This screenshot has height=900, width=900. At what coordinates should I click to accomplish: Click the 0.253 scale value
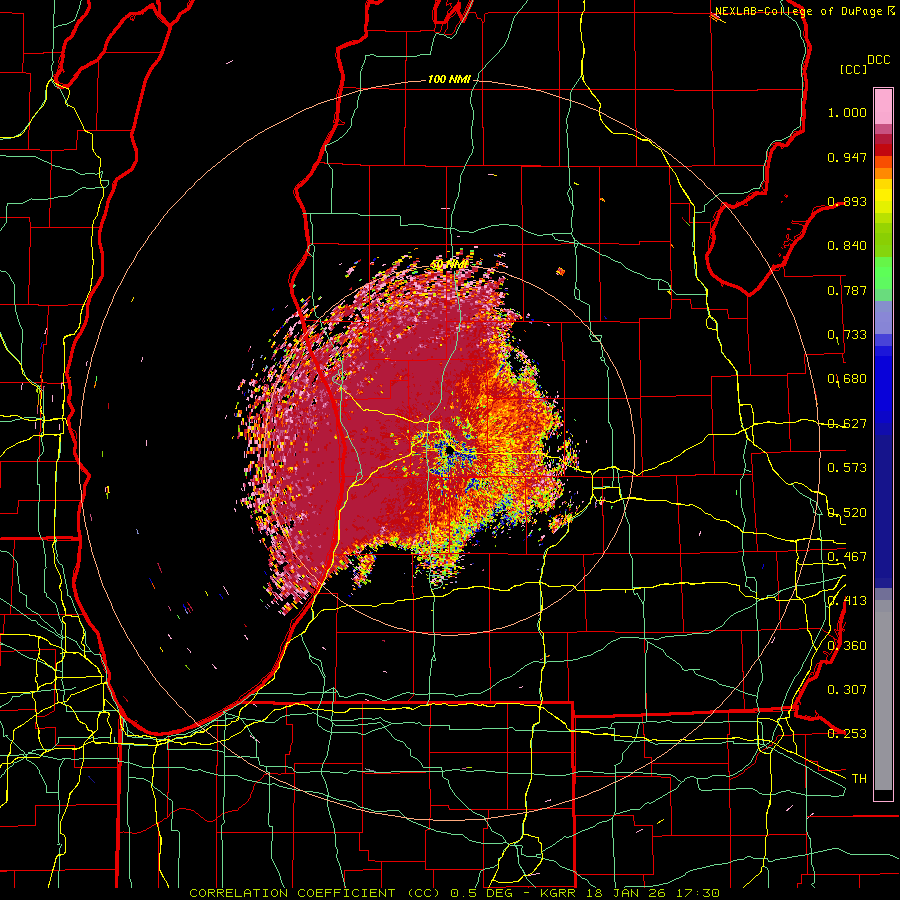847,734
